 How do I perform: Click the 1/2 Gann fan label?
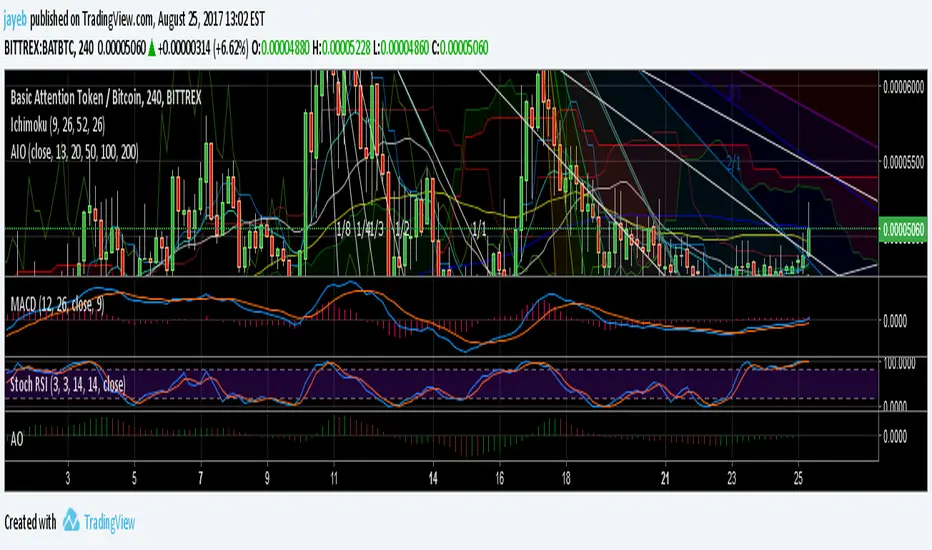click(x=402, y=230)
